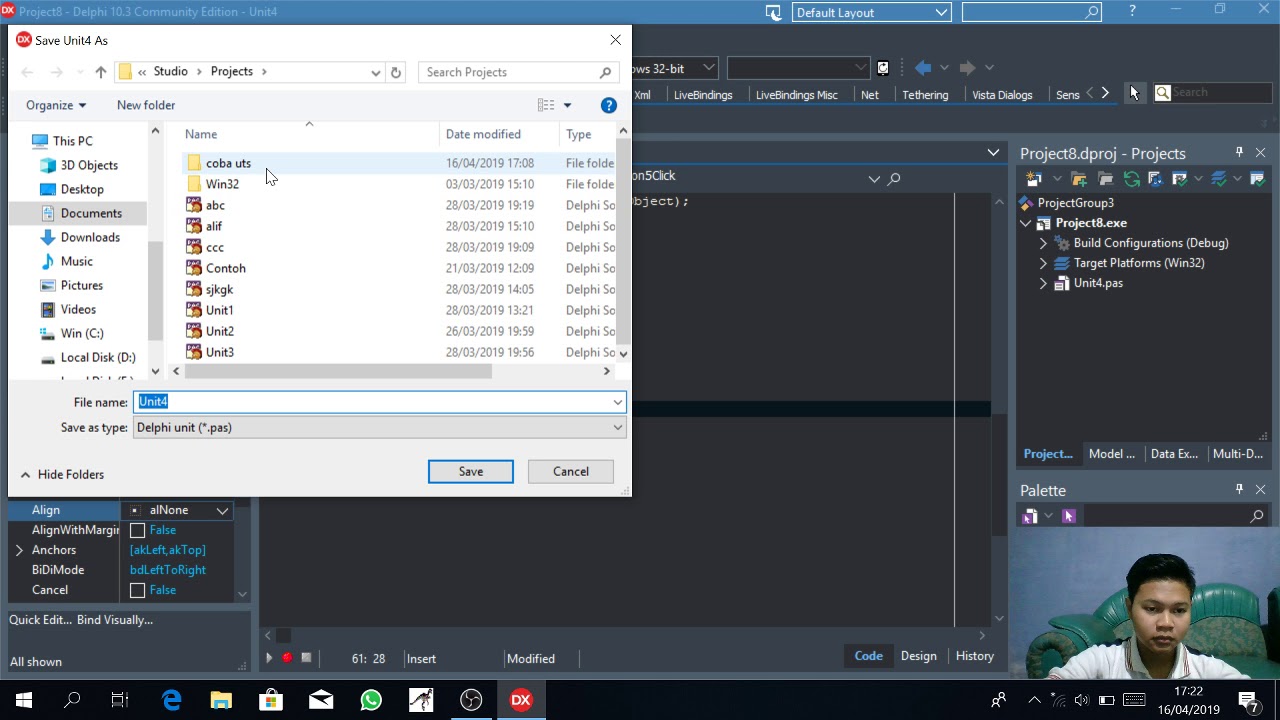Click green Sync refresh icon in Projects panel
Screen dimensions: 1280x720
1131,179
